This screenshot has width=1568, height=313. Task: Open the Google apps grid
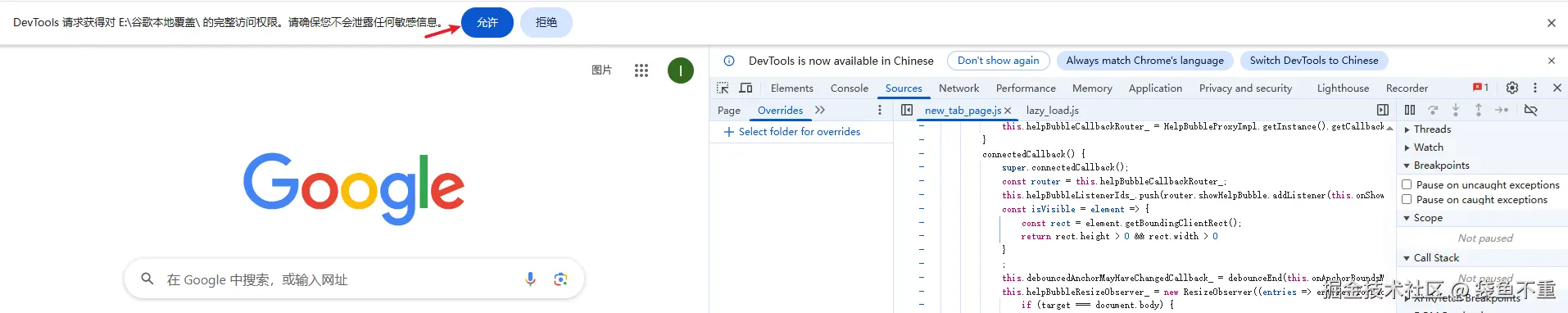(641, 70)
